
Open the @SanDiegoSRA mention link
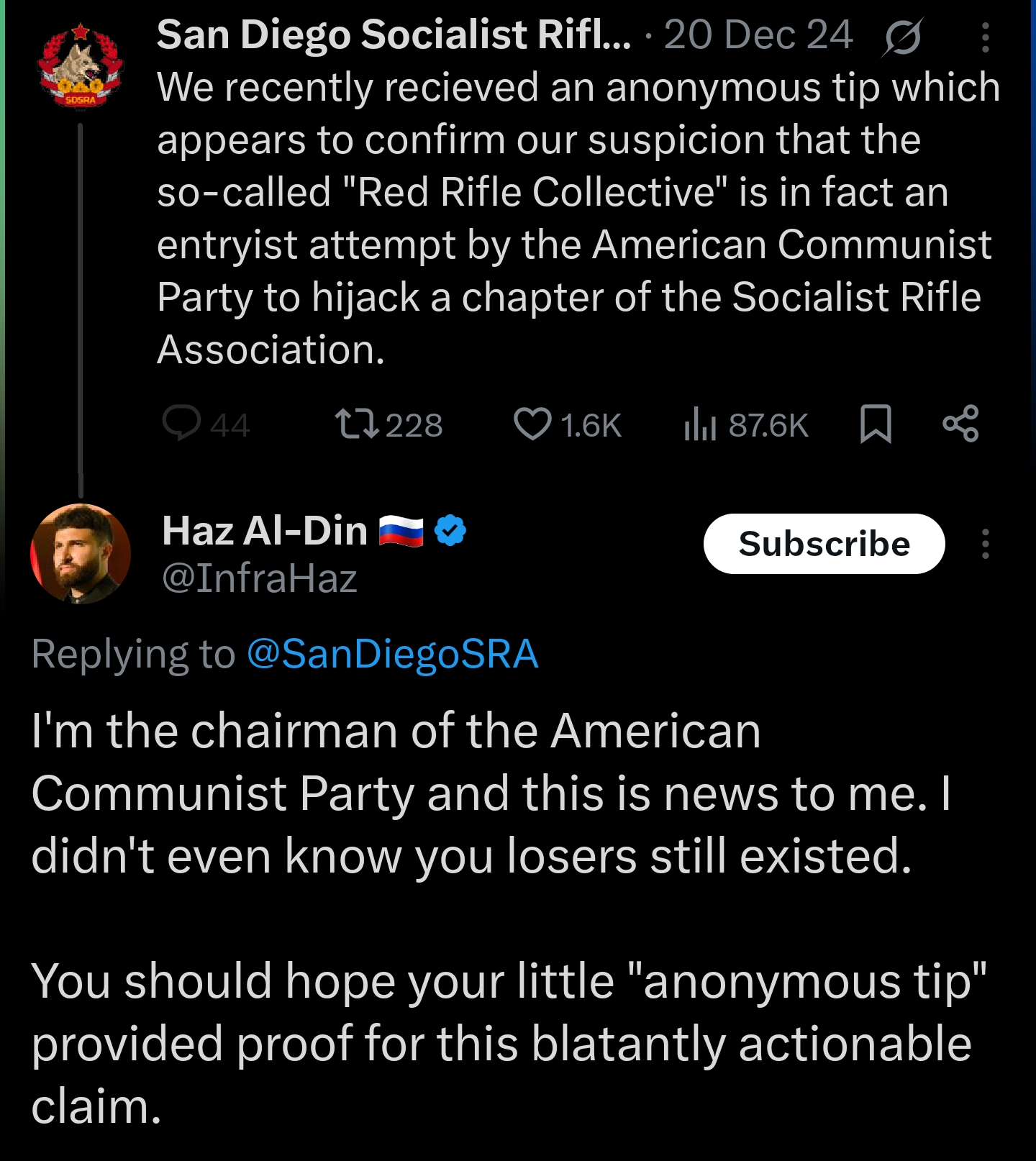[x=392, y=654]
